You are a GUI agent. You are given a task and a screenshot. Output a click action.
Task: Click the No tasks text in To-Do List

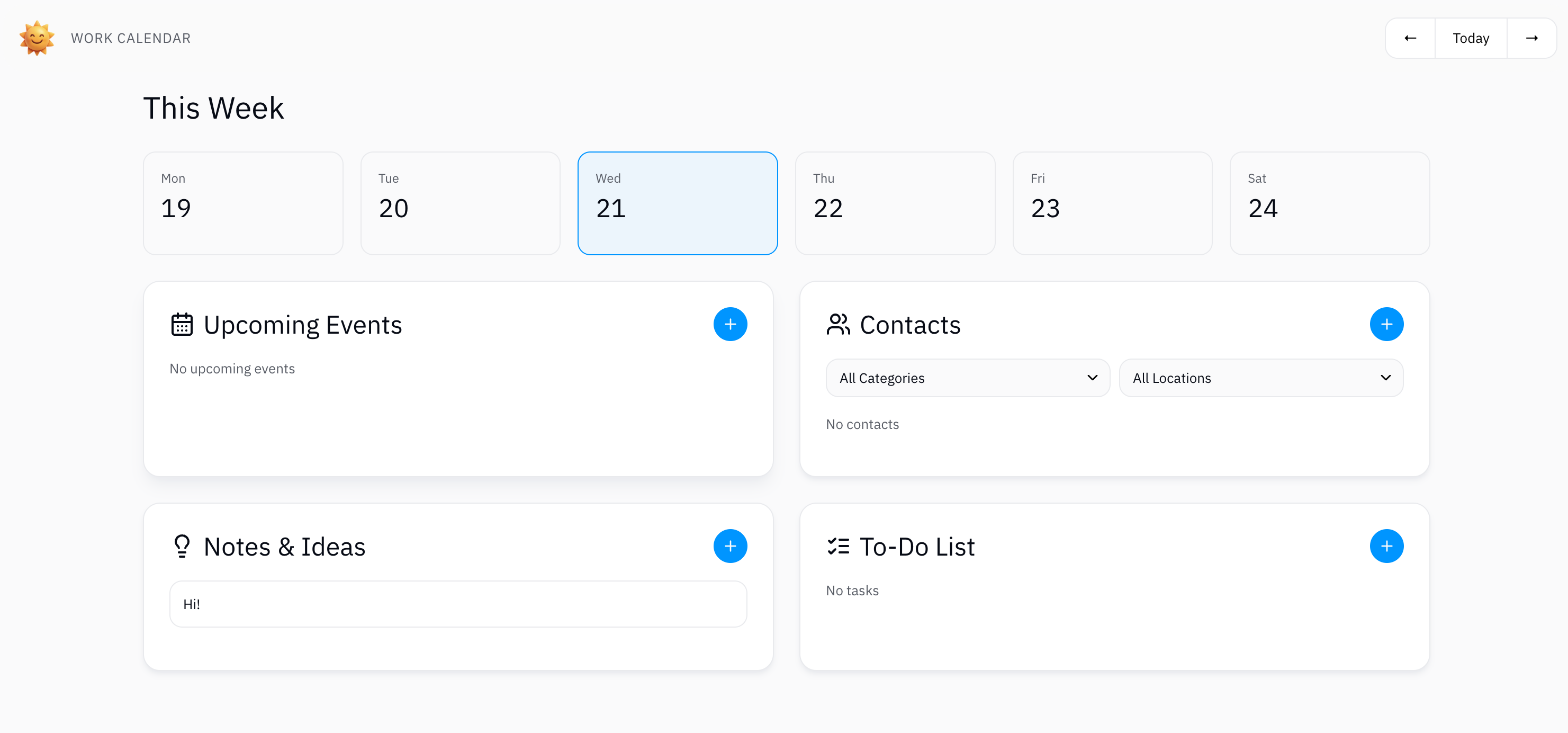pyautogui.click(x=852, y=590)
